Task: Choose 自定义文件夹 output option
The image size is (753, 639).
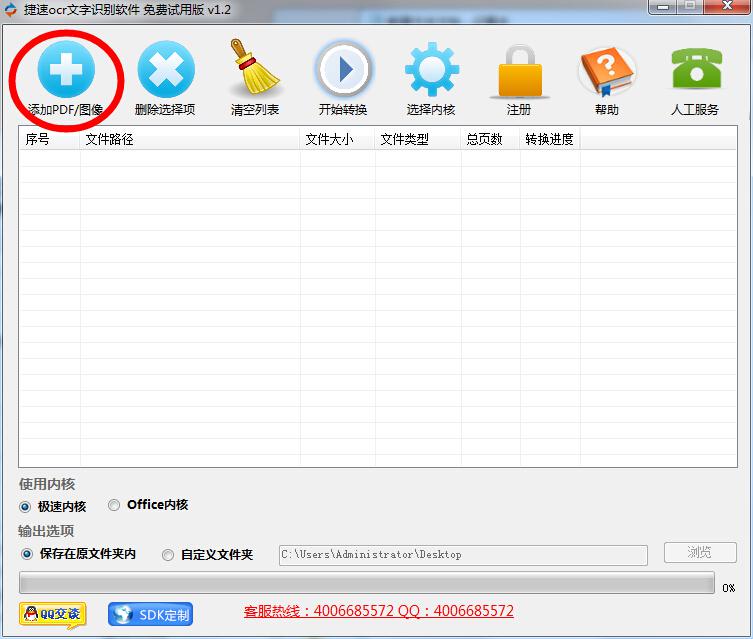Action: pyautogui.click(x=168, y=555)
